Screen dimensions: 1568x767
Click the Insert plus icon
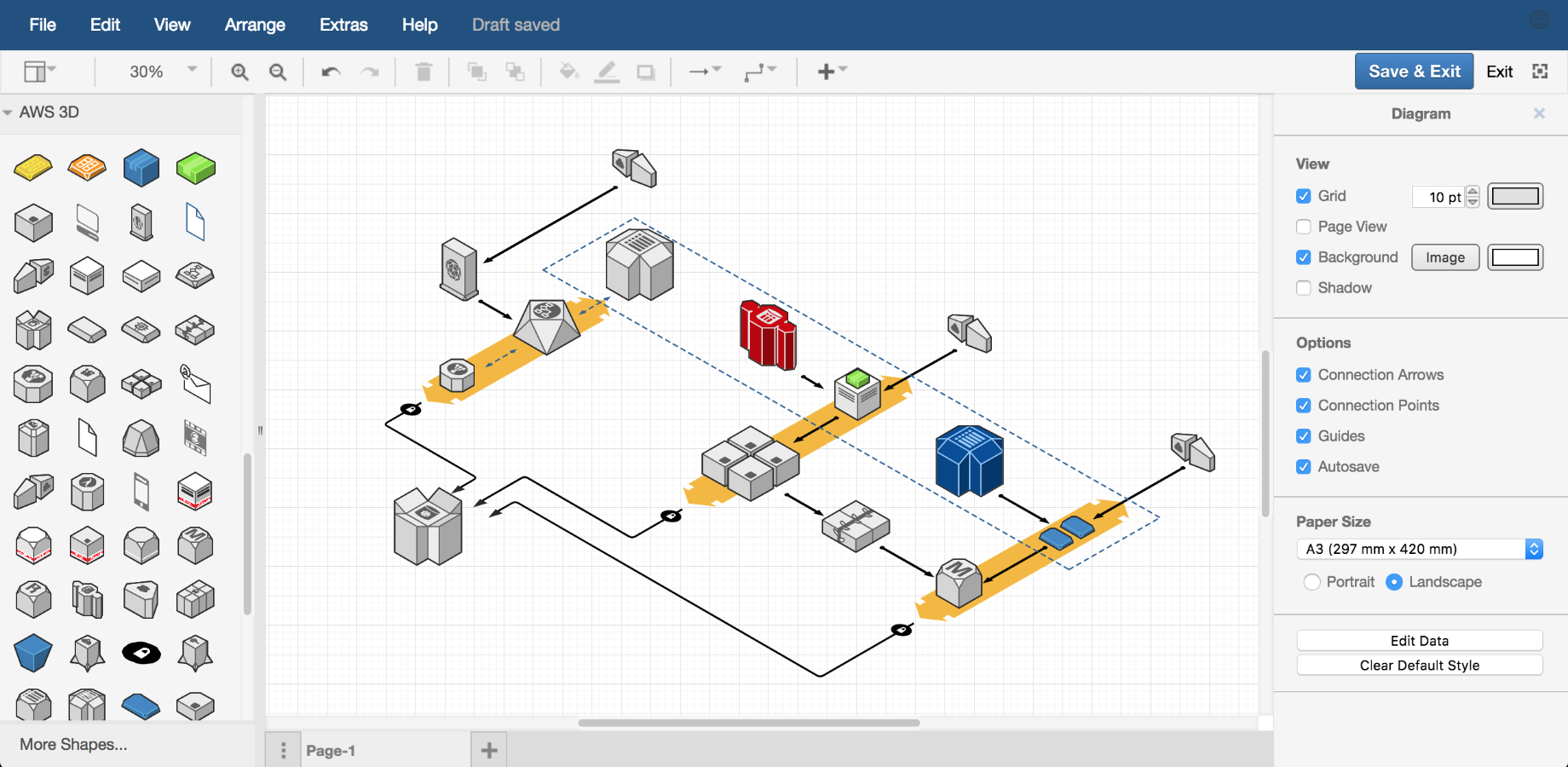point(824,72)
